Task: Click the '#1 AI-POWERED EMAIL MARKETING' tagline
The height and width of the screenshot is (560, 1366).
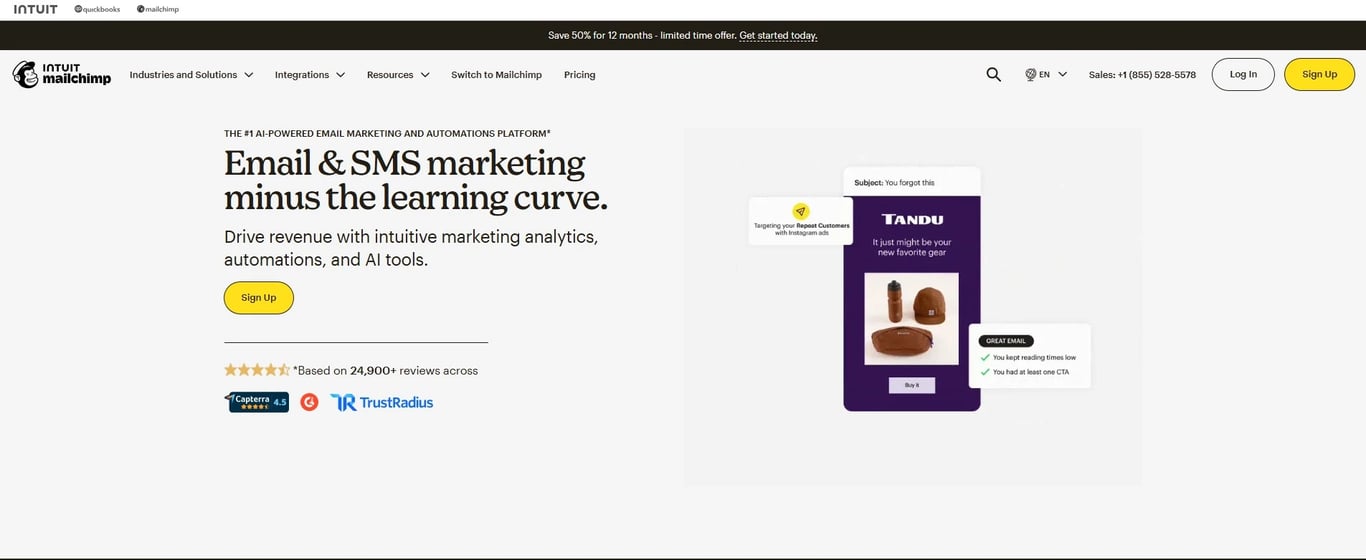Action: 388,133
